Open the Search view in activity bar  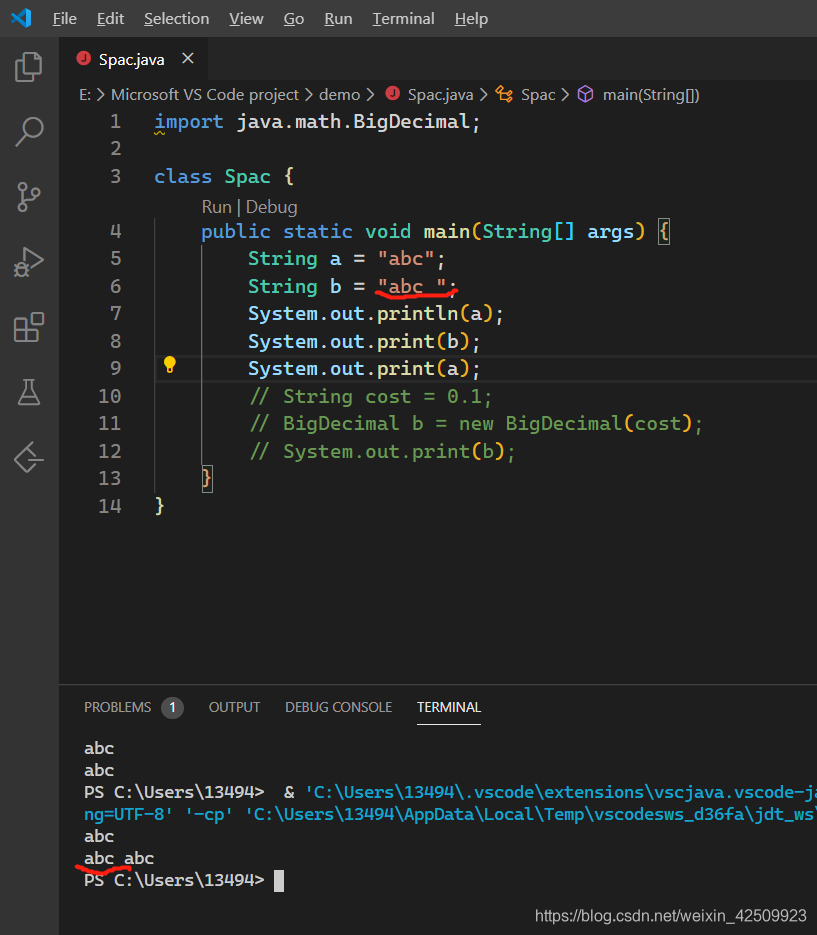29,132
